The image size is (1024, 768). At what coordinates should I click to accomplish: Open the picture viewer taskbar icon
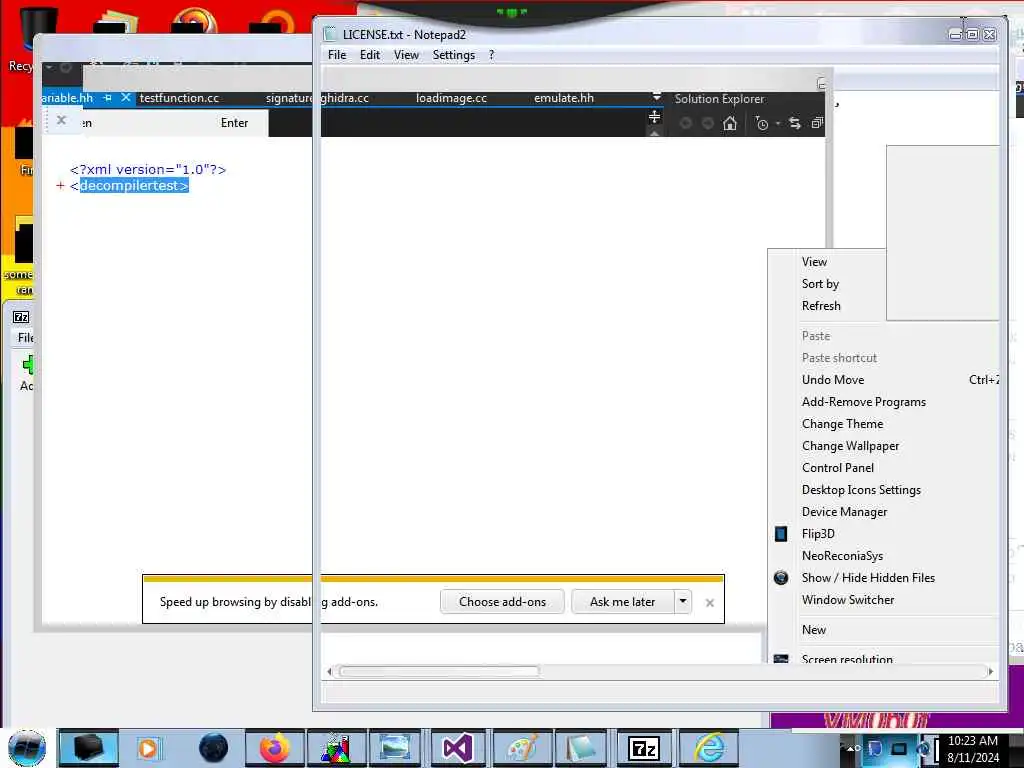(x=396, y=748)
